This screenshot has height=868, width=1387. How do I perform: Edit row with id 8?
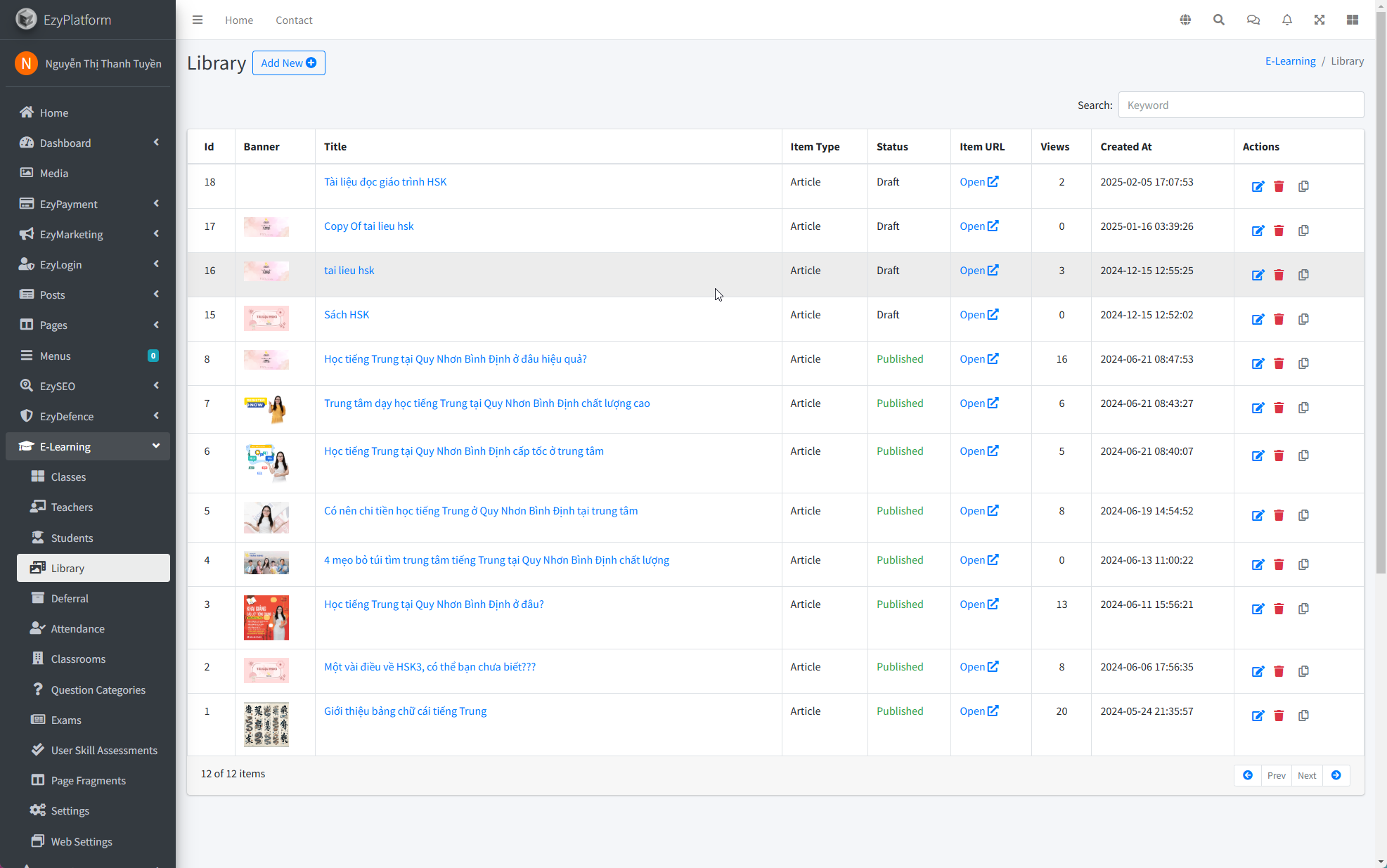click(1258, 363)
